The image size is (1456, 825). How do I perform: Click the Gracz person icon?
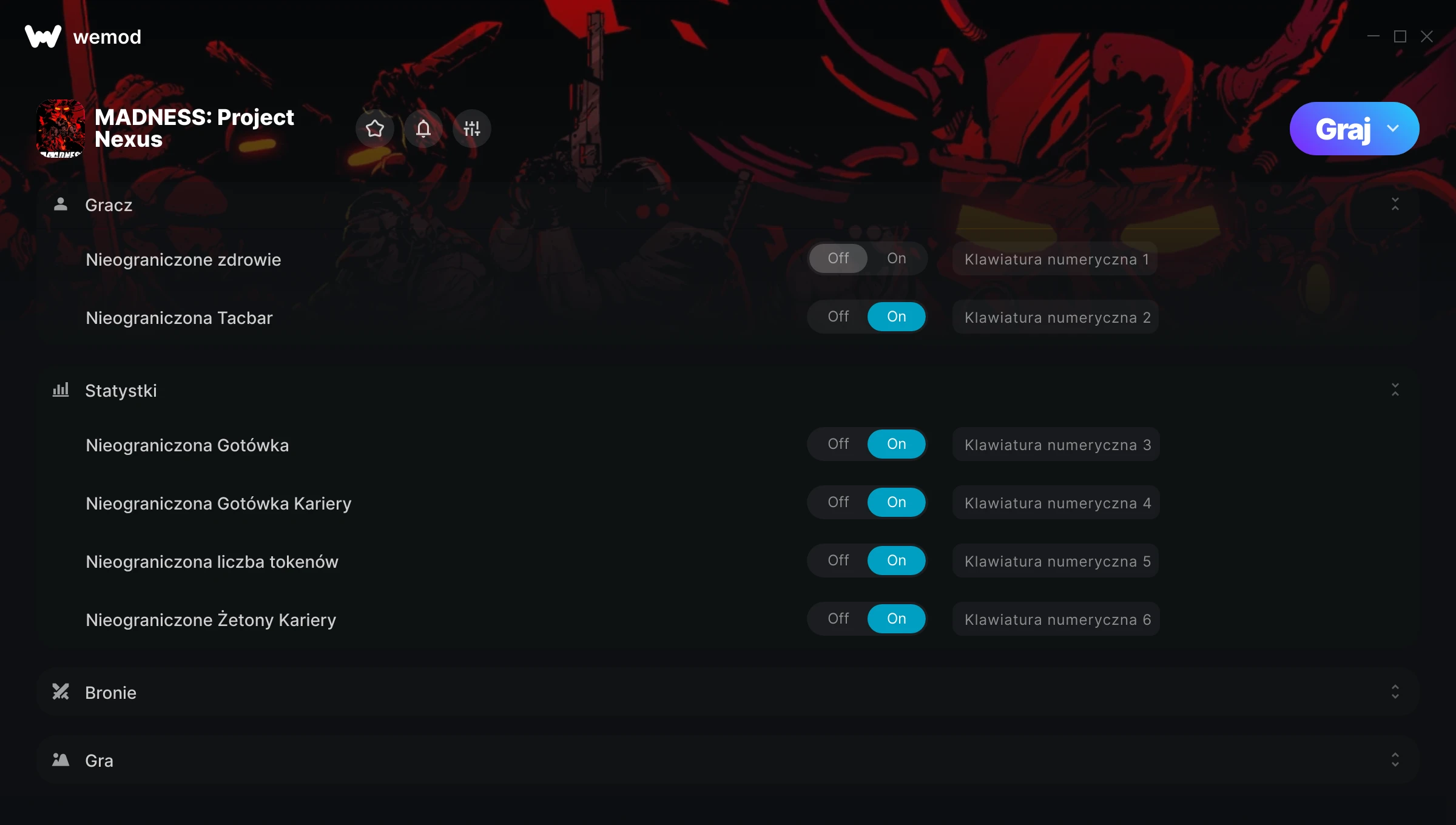61,204
